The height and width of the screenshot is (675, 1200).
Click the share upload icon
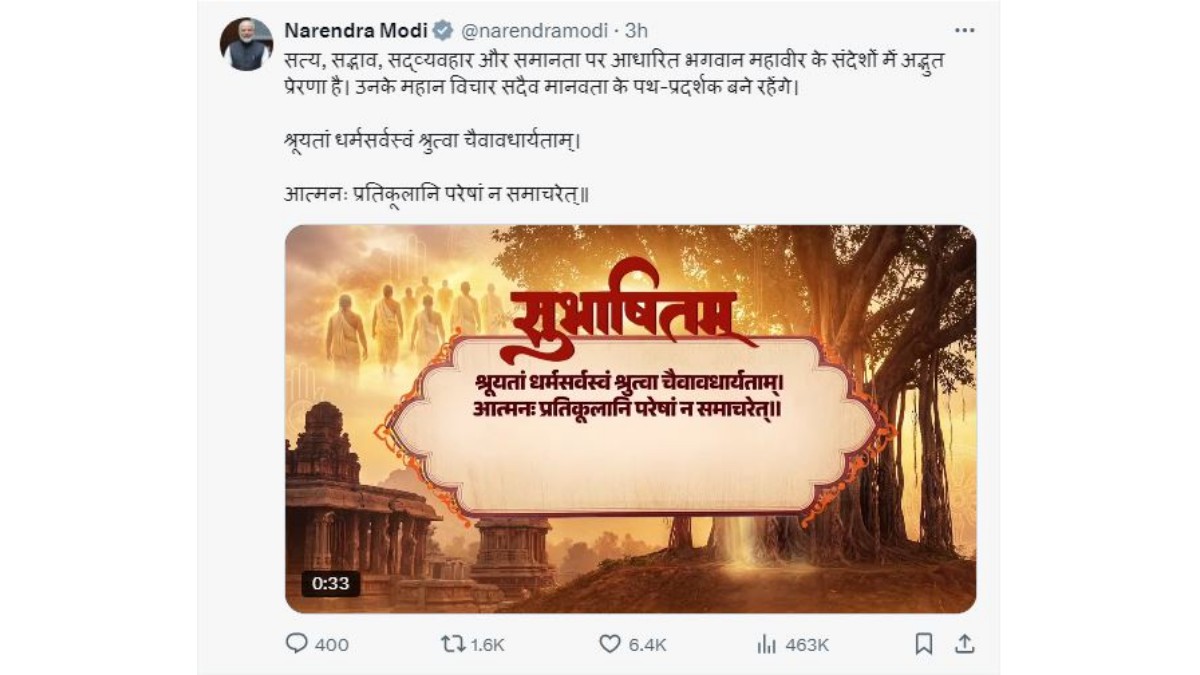964,644
